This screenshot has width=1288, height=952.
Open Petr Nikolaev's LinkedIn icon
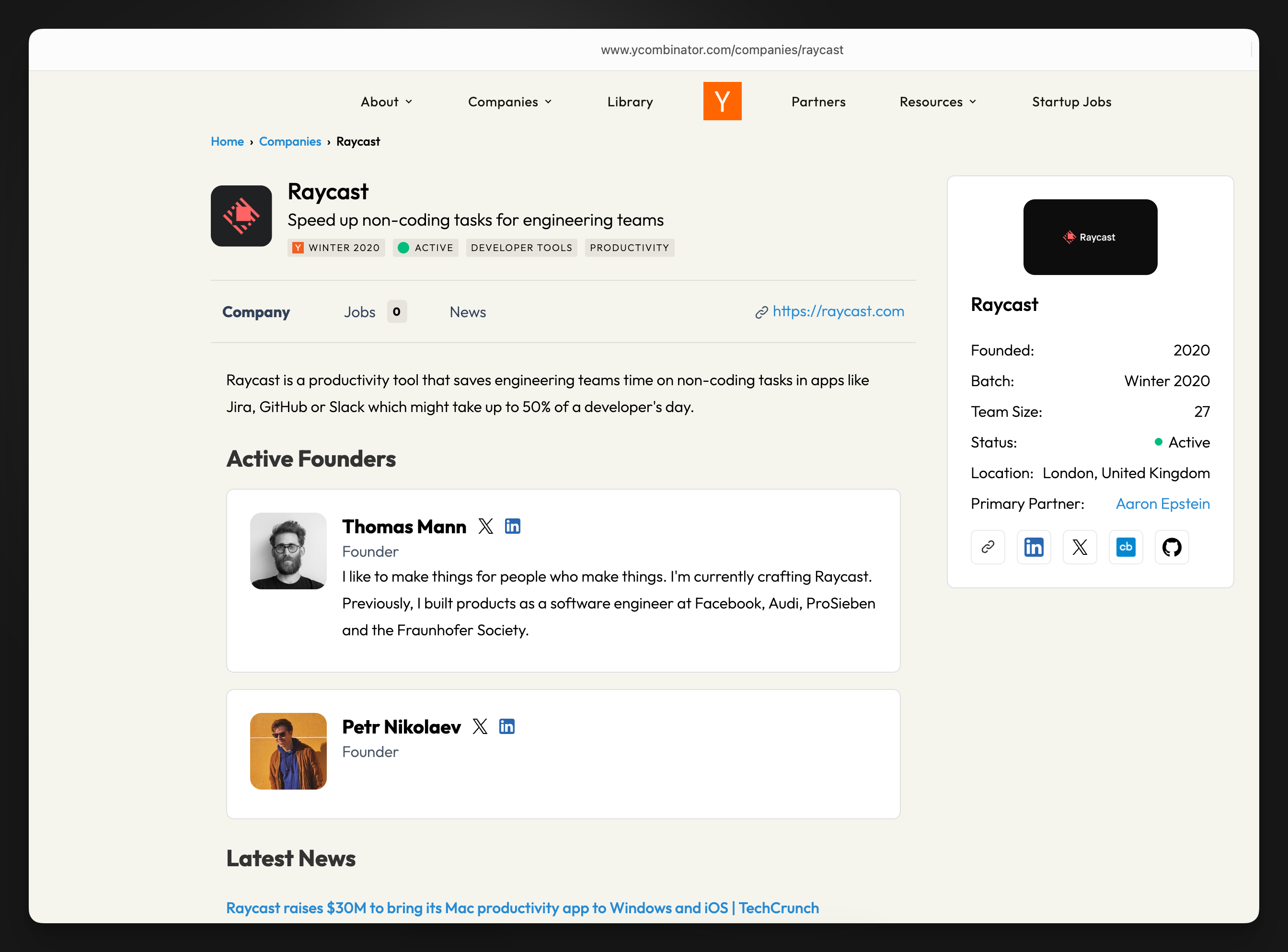pos(506,726)
